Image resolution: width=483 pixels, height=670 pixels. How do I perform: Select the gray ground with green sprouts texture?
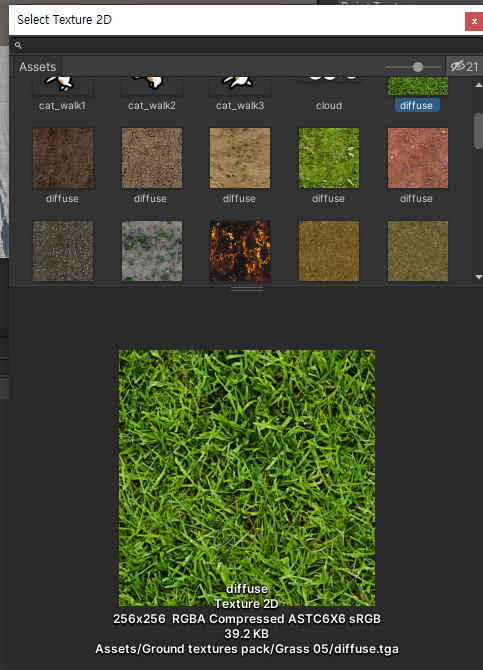pyautogui.click(x=152, y=251)
